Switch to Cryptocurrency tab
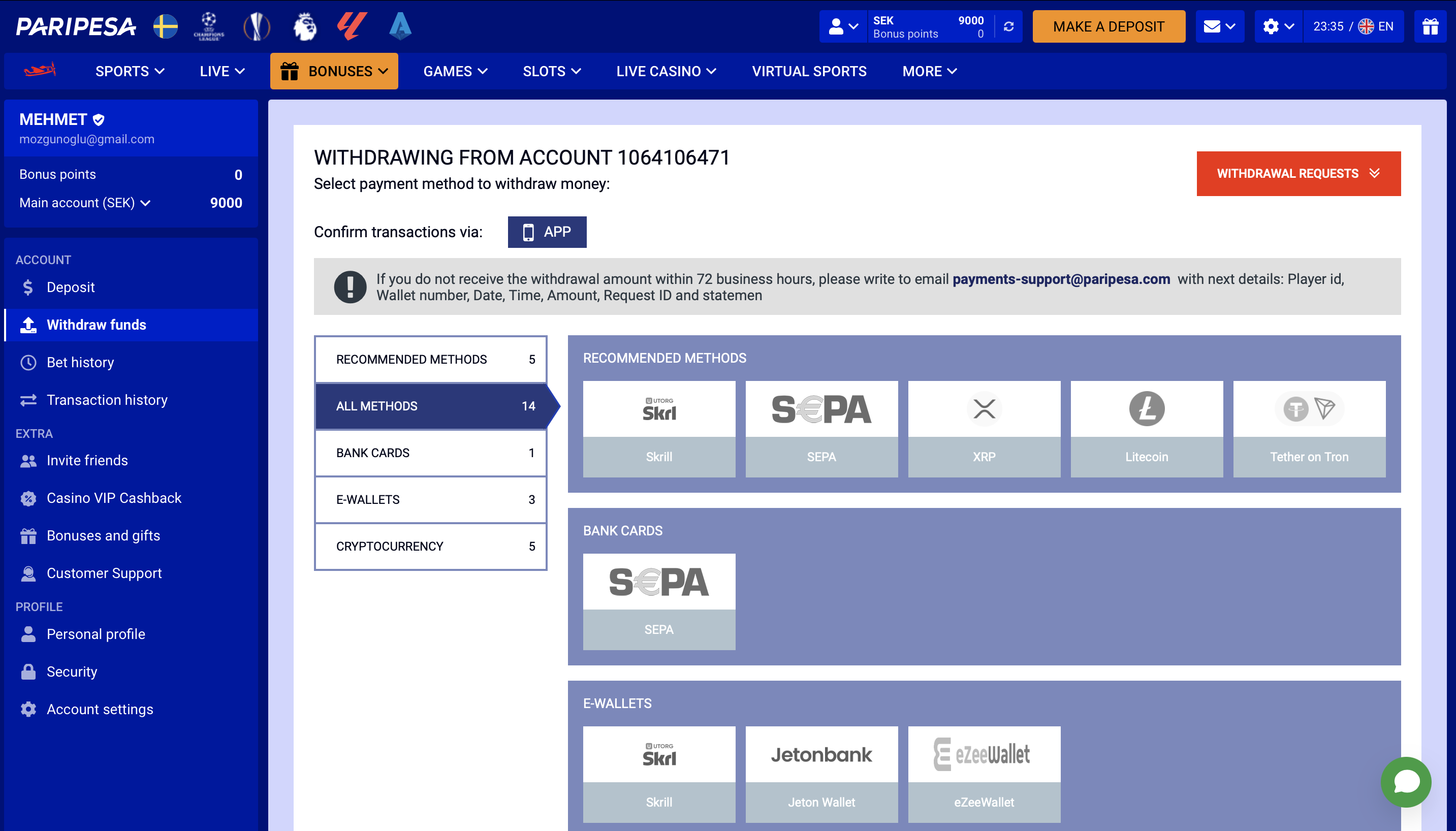Screen dimensions: 1456x831 pos(431,546)
